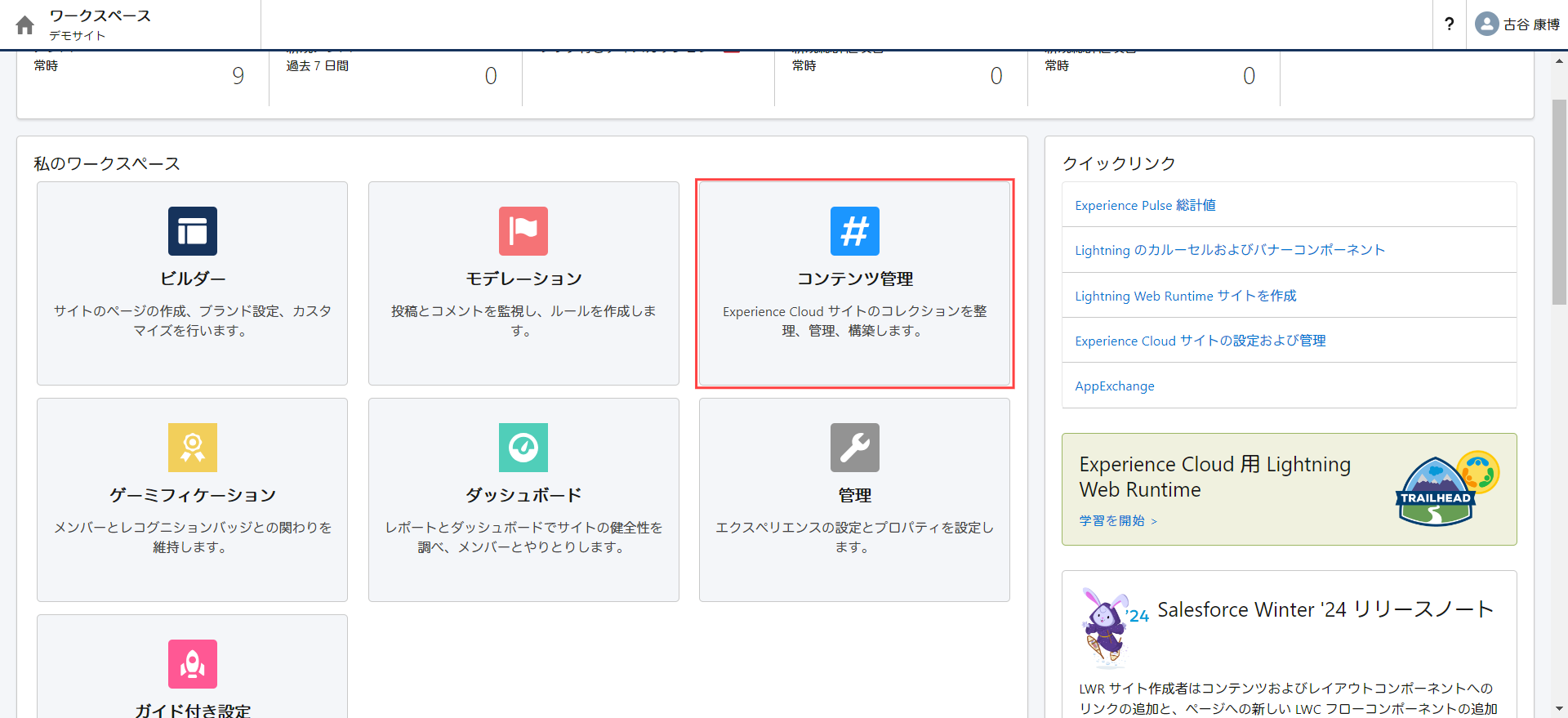Click the ガイド付き設定 rocket icon

click(193, 664)
